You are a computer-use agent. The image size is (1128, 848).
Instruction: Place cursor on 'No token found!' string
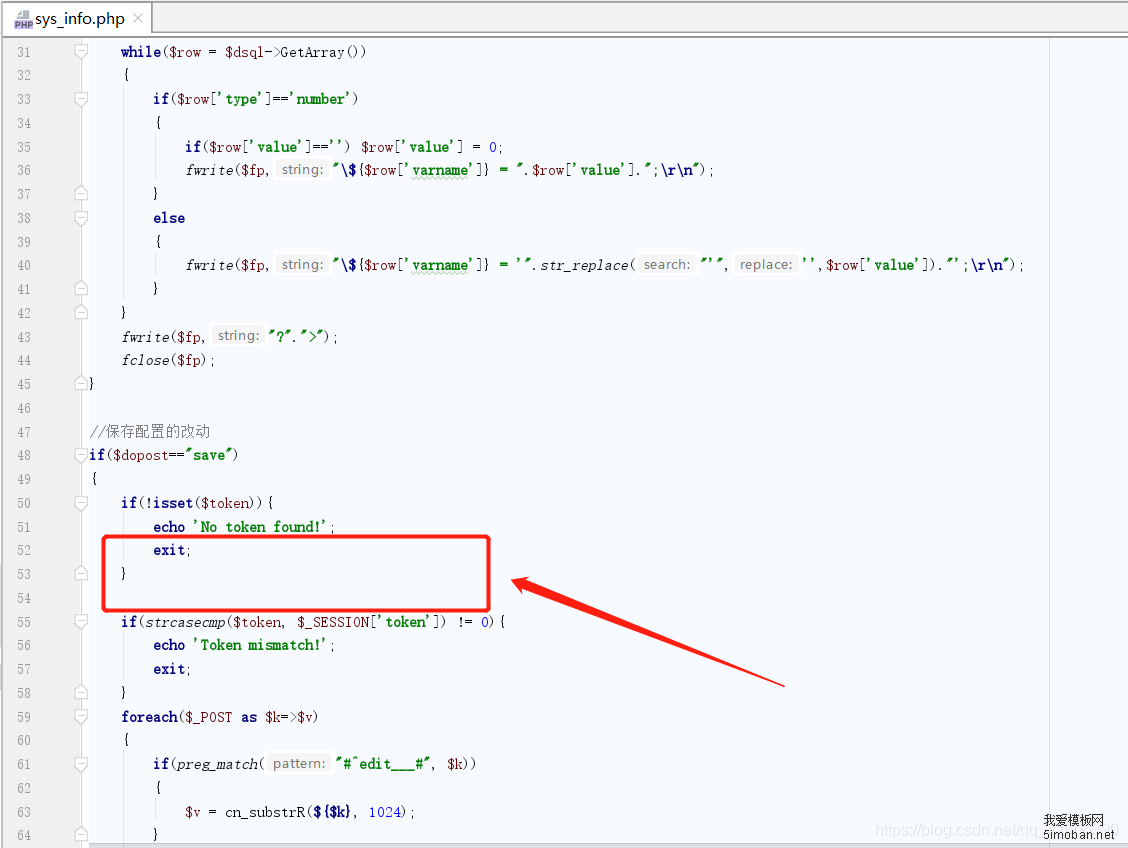263,527
